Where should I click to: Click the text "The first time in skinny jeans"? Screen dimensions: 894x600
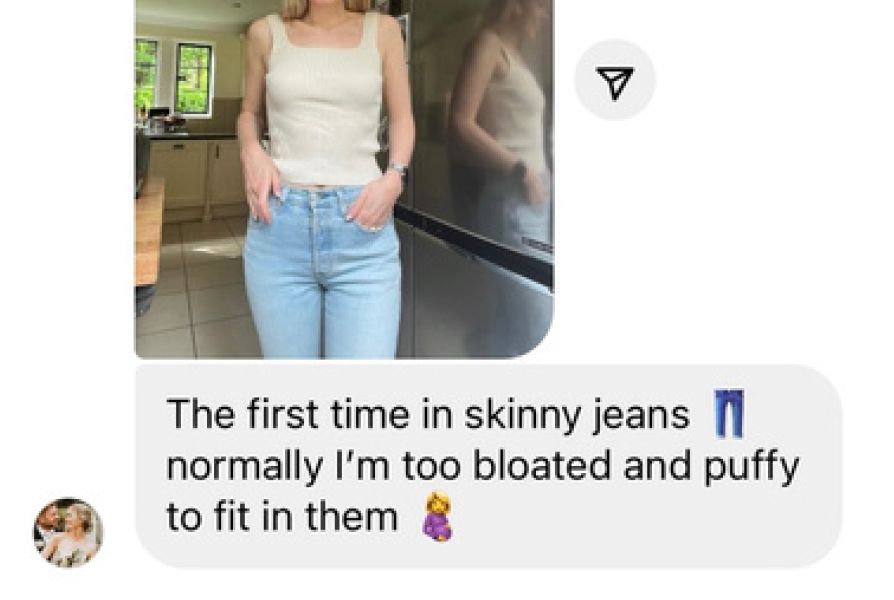(428, 415)
